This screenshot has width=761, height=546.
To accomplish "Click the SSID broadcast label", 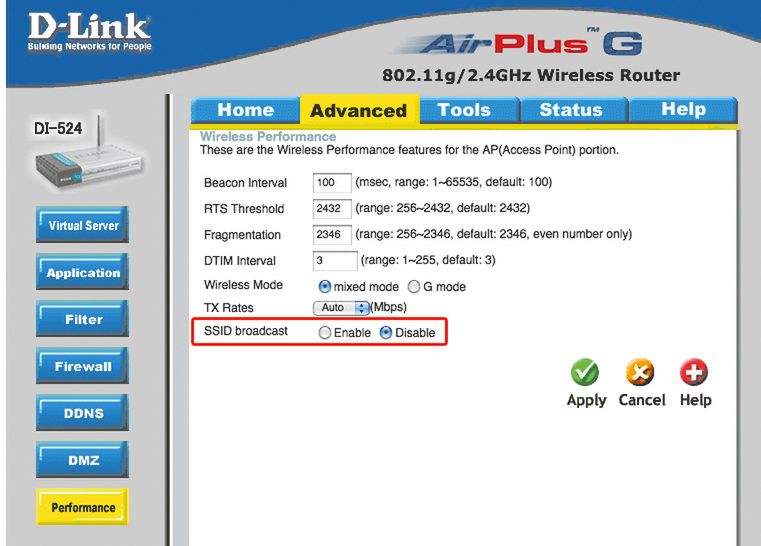I will [x=246, y=331].
